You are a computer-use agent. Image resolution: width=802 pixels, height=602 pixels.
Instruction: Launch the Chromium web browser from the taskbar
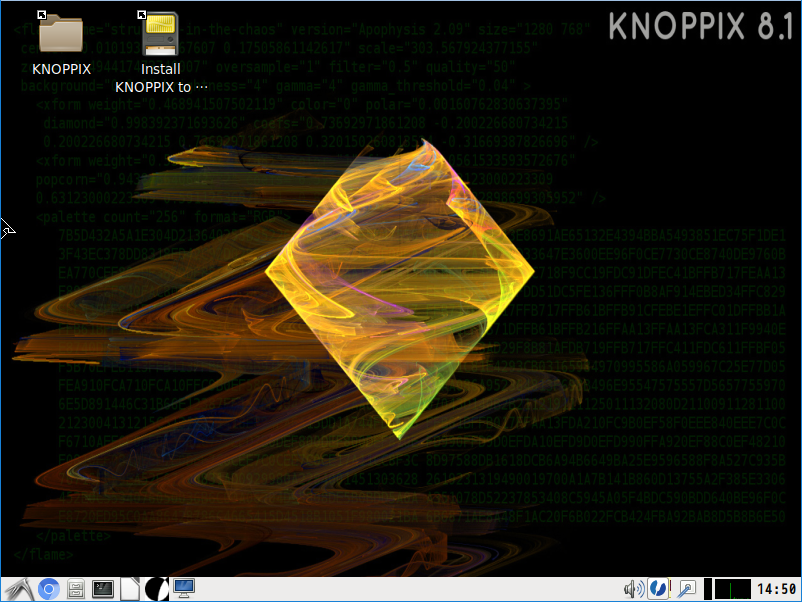pyautogui.click(x=49, y=589)
